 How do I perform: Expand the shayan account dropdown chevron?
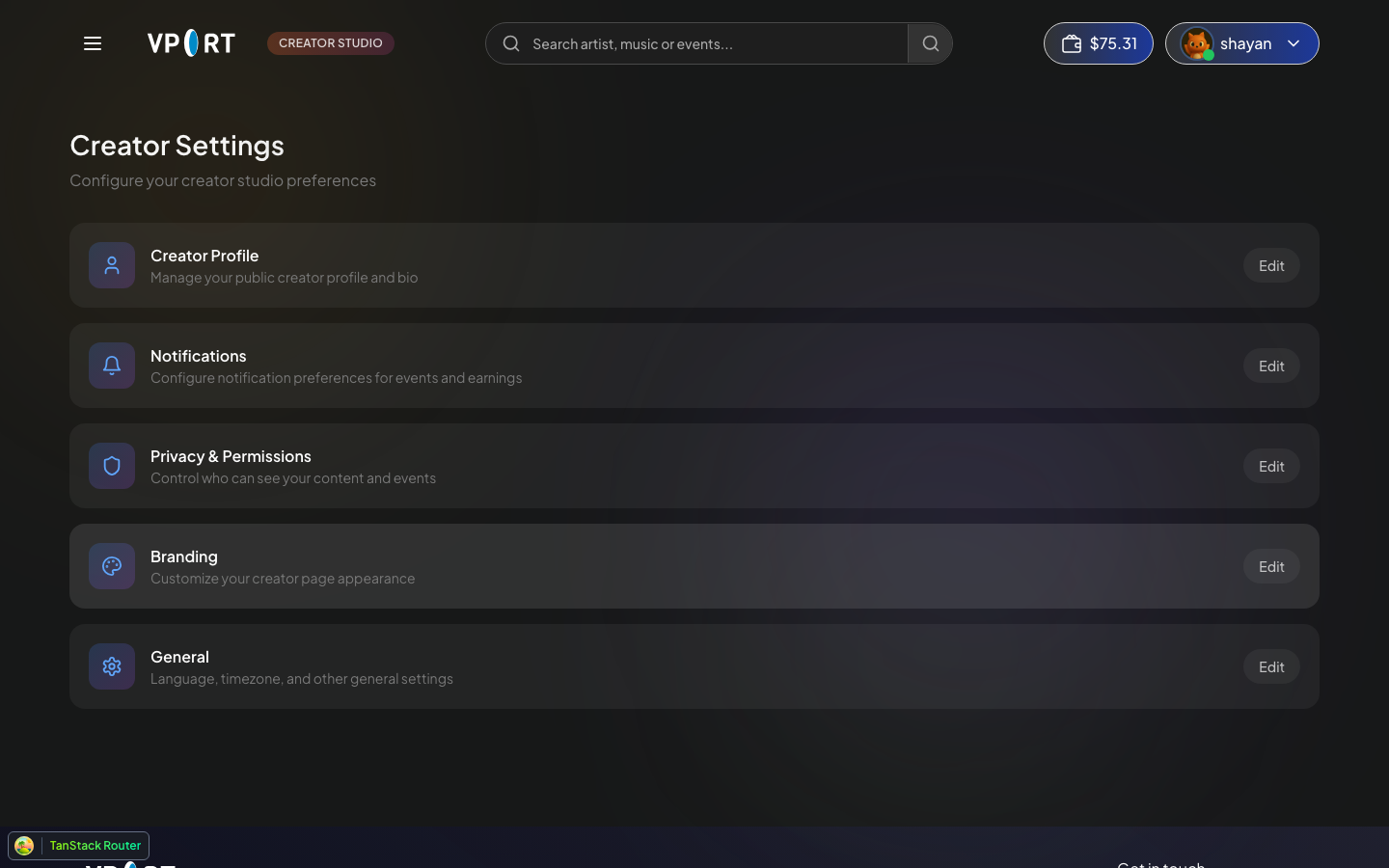point(1294,43)
